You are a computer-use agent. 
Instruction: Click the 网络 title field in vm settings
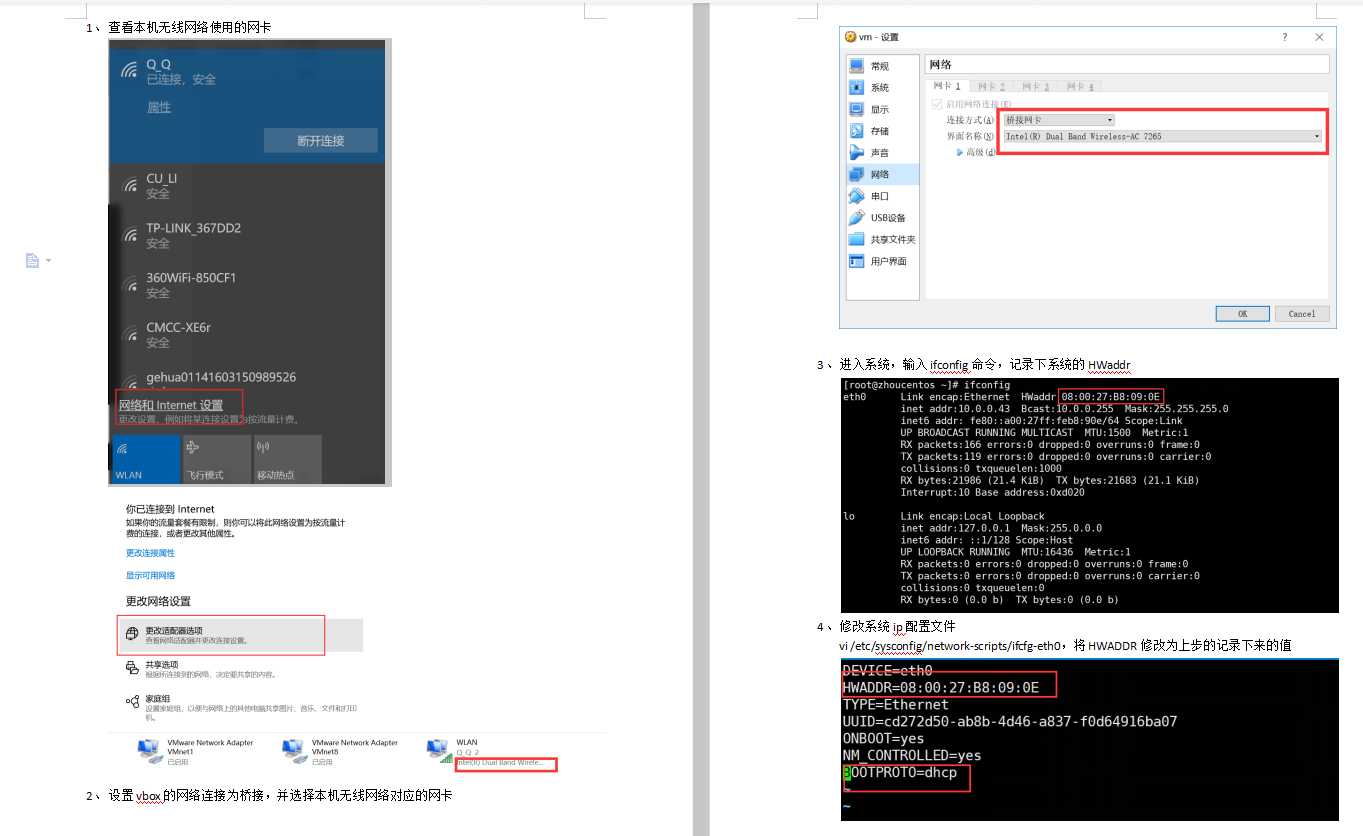tap(1127, 65)
